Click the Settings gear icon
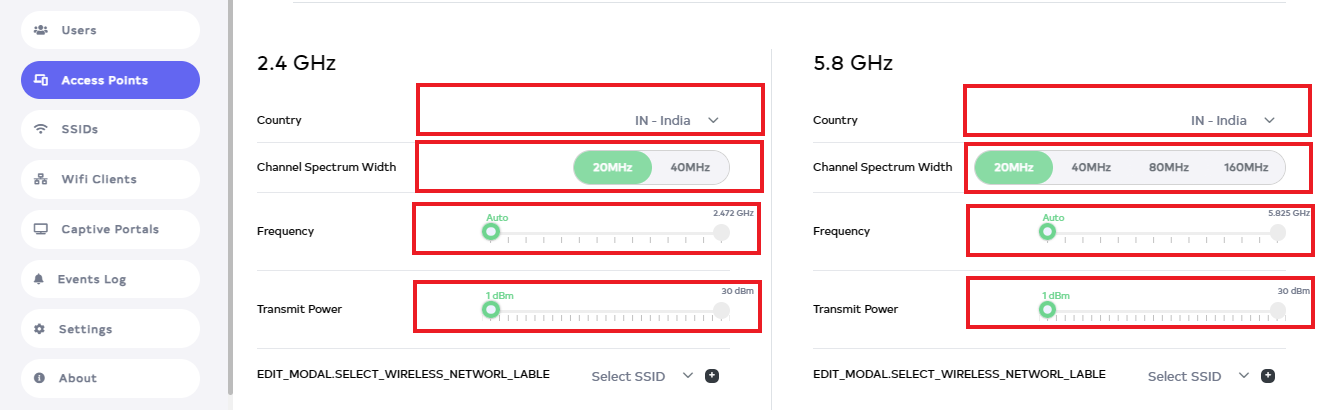Viewport: 1327px width, 410px height. click(39, 329)
